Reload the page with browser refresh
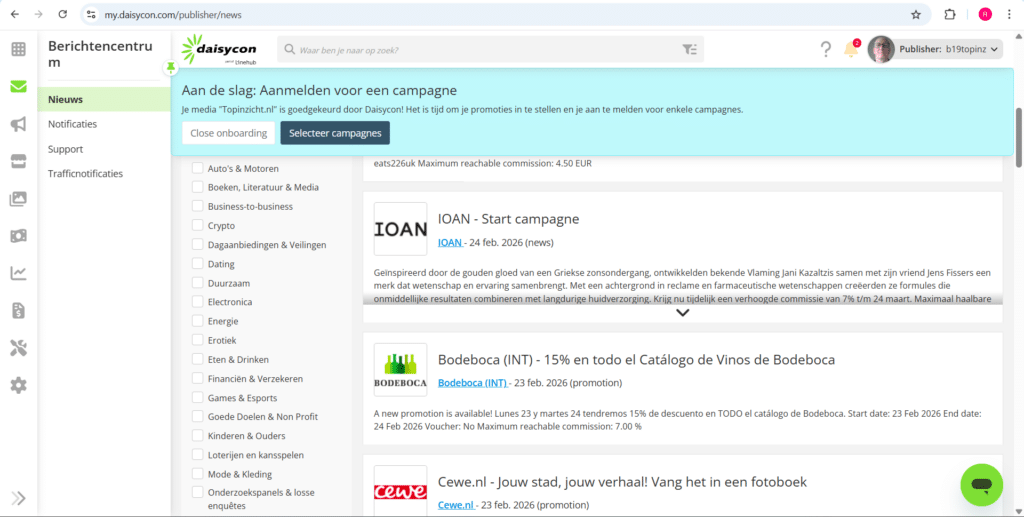The image size is (1024, 517). pos(63,14)
